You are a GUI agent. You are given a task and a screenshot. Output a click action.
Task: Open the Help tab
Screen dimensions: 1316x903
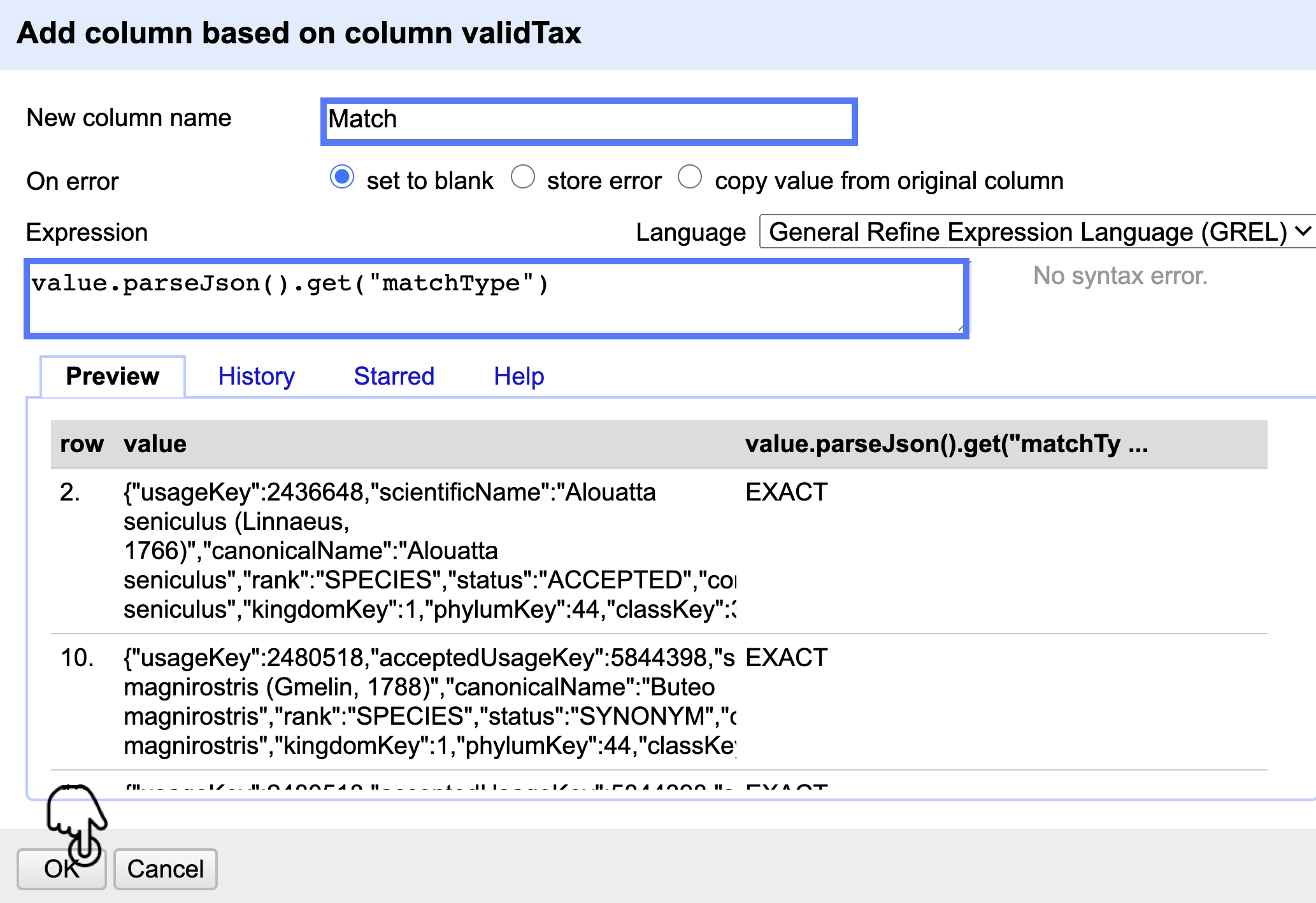click(519, 376)
